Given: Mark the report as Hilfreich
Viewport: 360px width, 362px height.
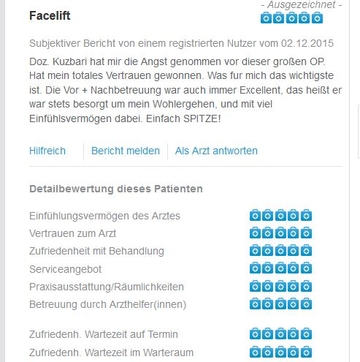Looking at the screenshot, I should click(x=47, y=151).
